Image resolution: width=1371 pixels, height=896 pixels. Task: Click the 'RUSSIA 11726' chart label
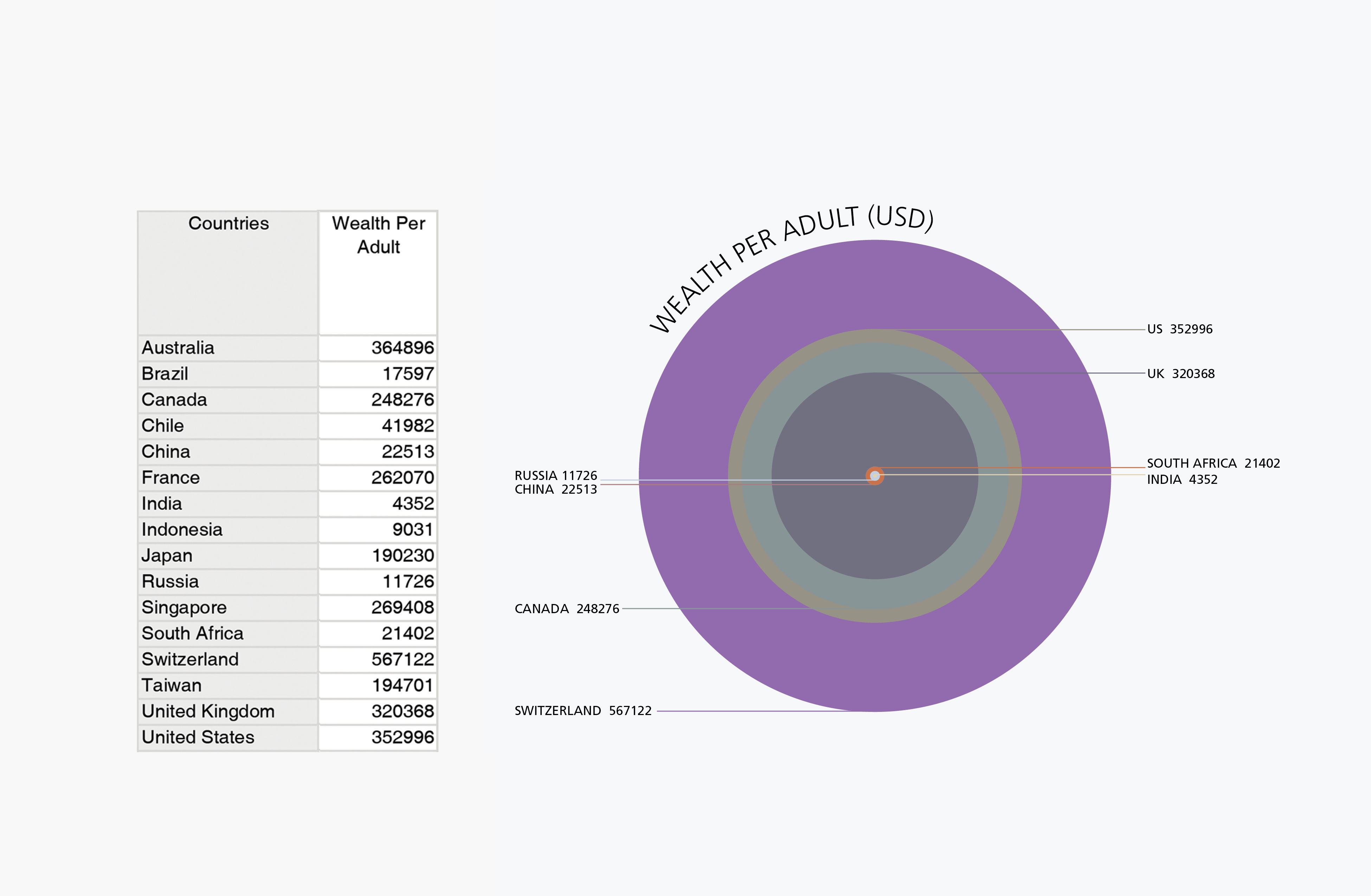pos(556,476)
